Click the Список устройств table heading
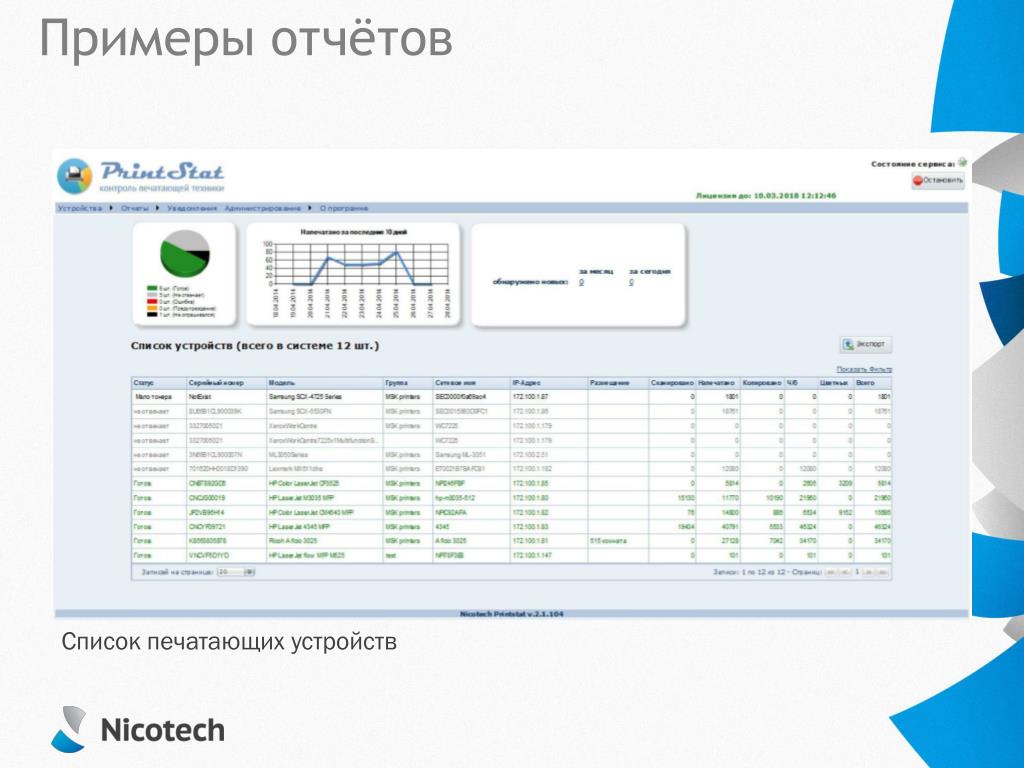The width and height of the screenshot is (1024, 768). (255, 345)
